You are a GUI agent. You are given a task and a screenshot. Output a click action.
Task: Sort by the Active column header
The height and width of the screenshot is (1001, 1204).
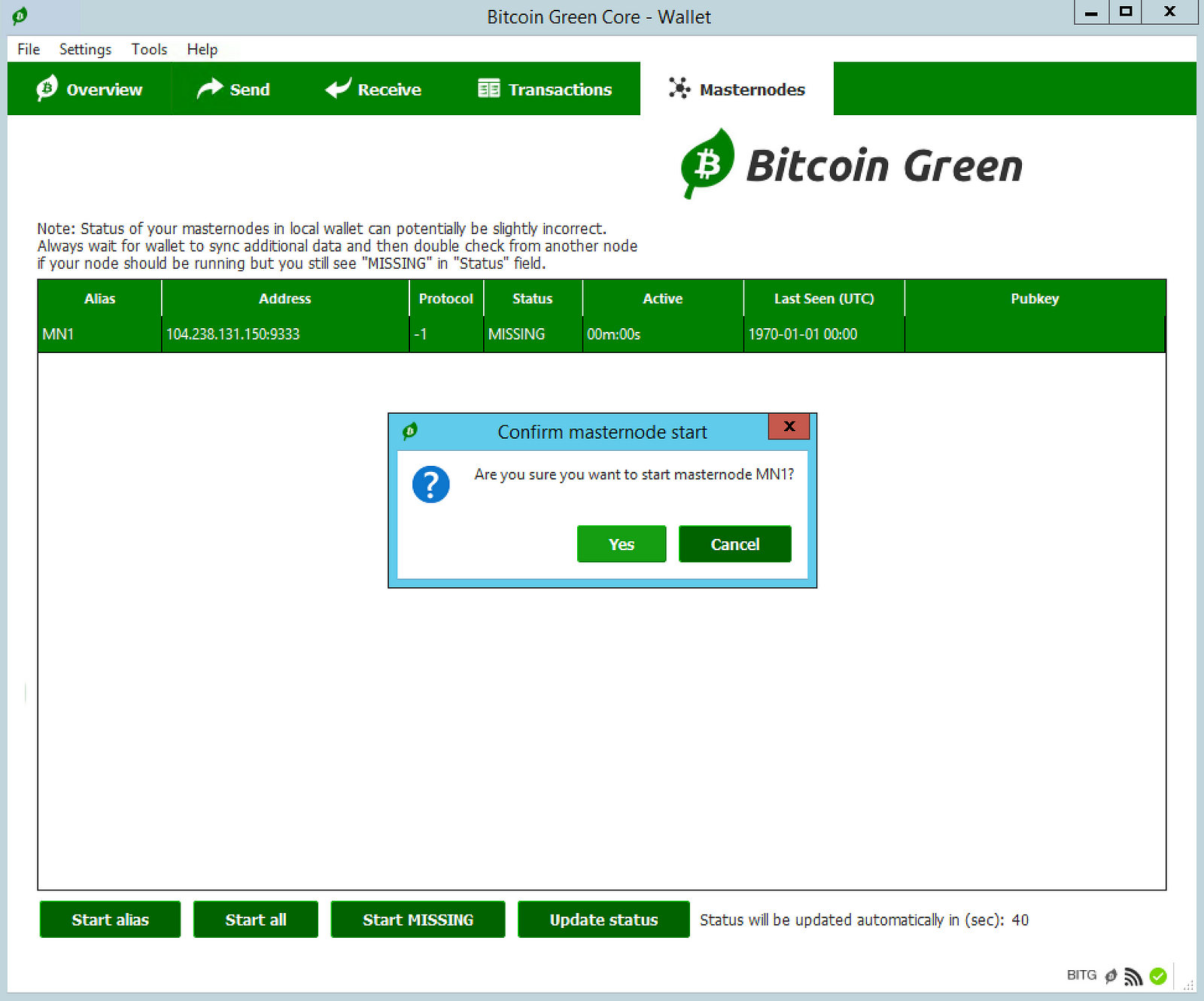click(663, 299)
